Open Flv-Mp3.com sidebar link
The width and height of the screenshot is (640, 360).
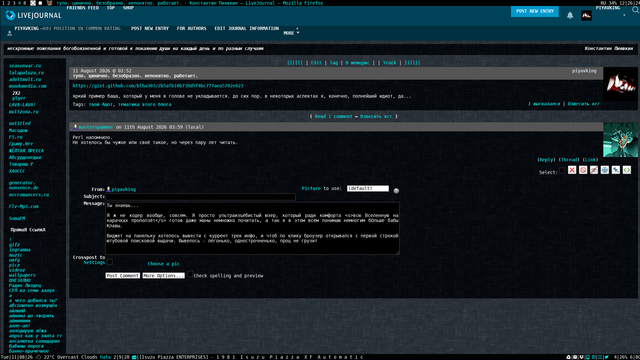pos(24,207)
